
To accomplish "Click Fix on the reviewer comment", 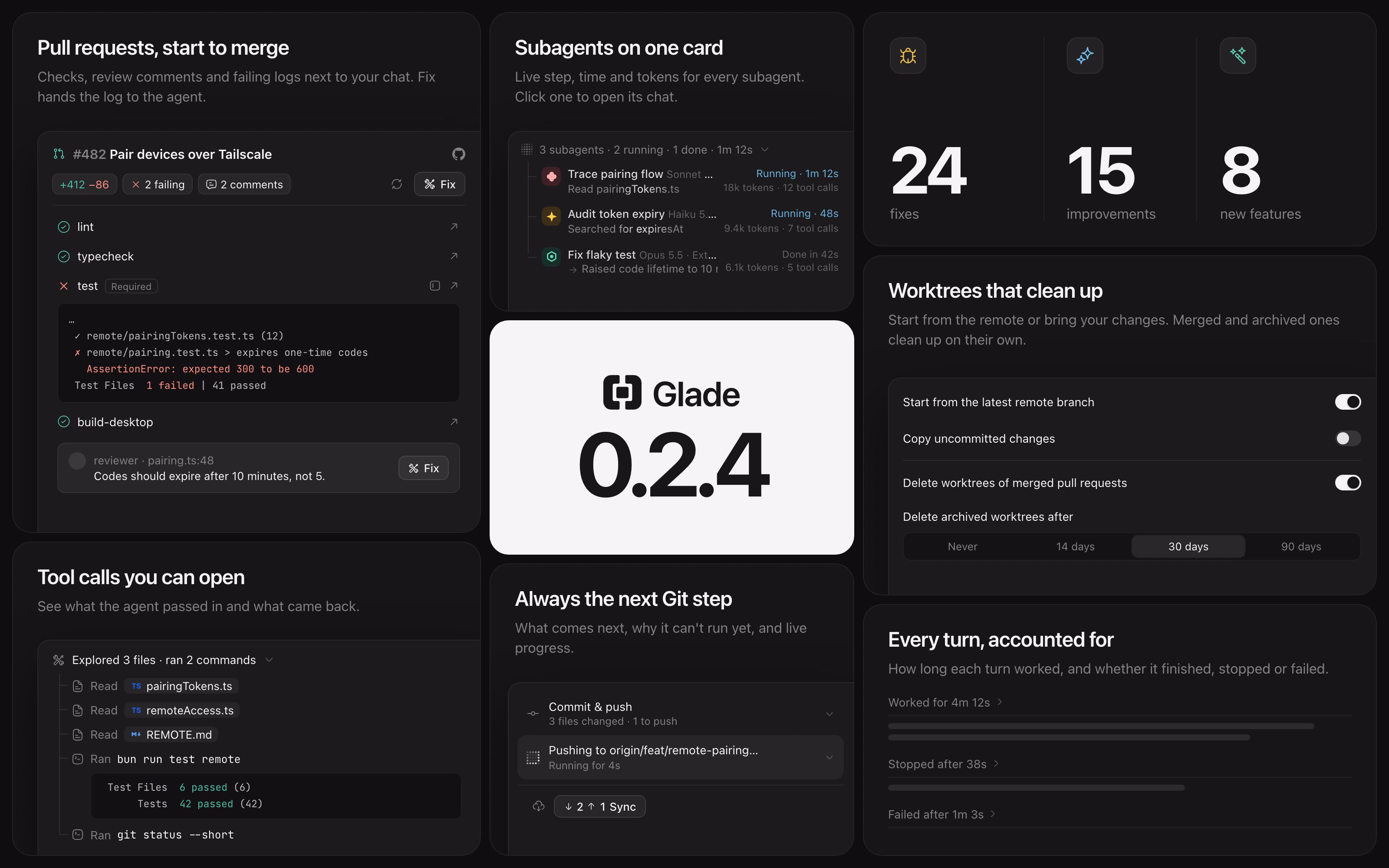I will (424, 468).
